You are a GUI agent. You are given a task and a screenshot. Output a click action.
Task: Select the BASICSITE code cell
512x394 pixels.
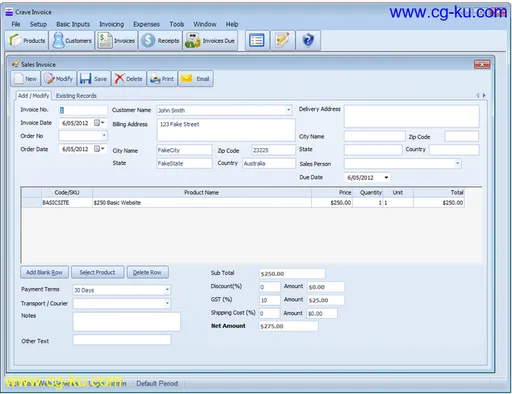pyautogui.click(x=67, y=202)
